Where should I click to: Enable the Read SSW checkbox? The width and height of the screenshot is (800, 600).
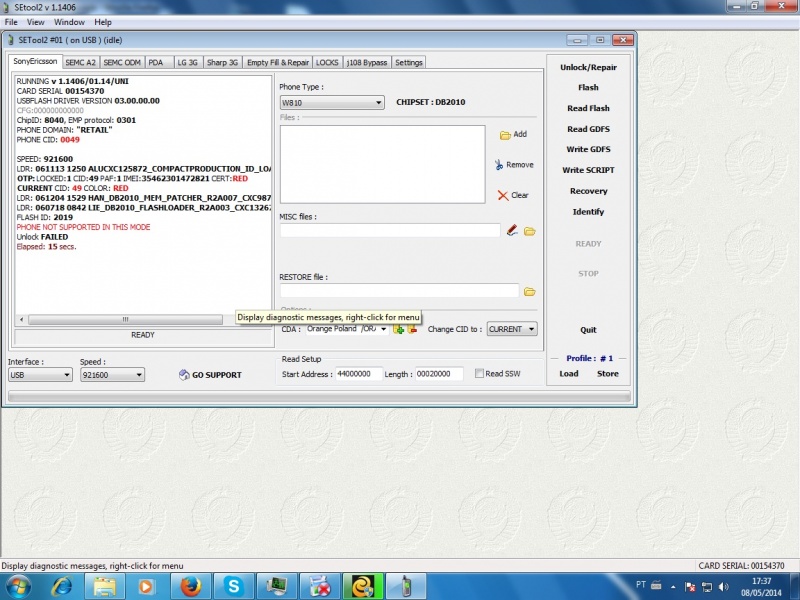[x=479, y=373]
